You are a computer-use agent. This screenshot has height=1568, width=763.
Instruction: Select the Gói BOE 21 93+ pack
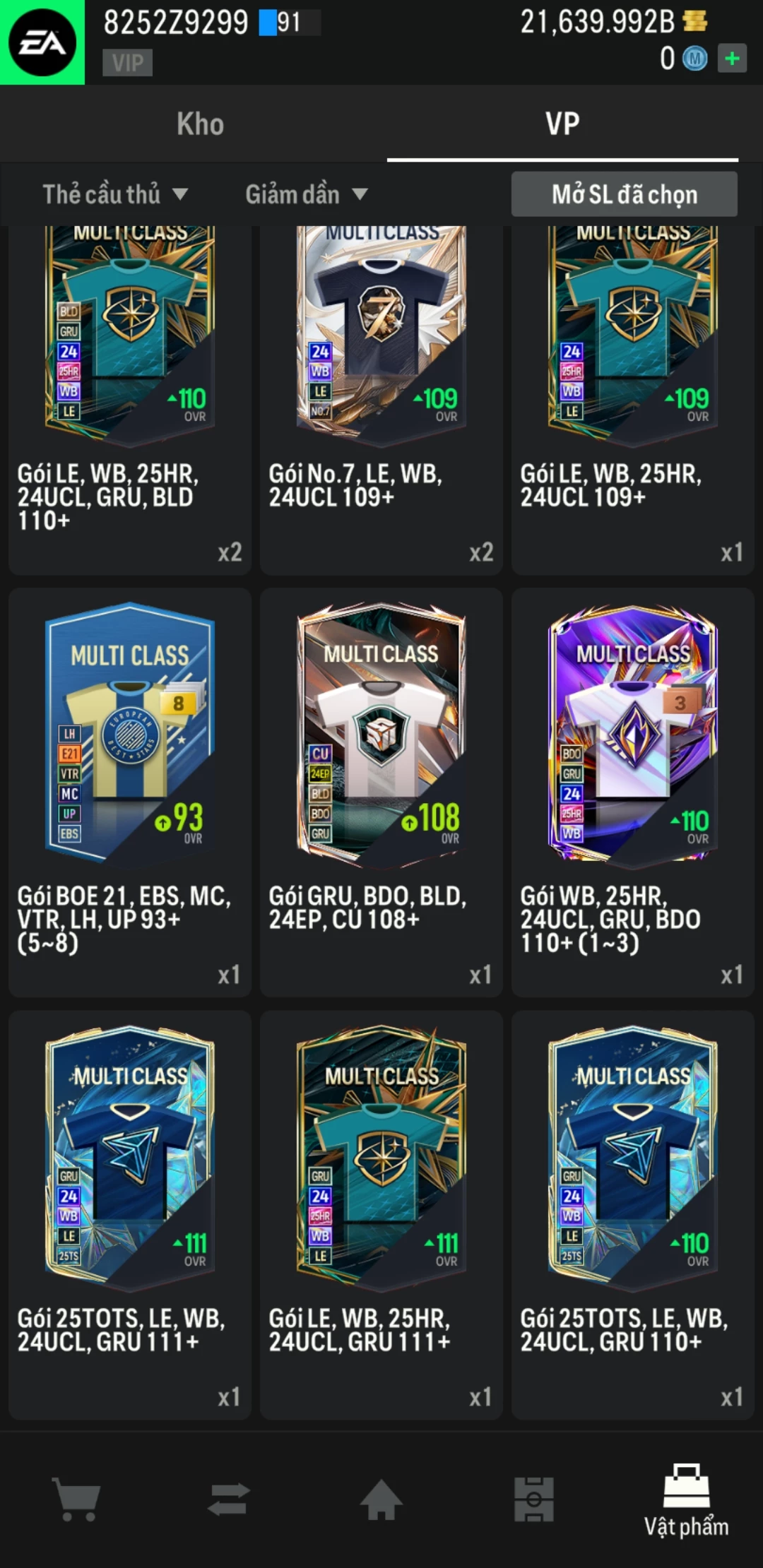click(x=130, y=792)
